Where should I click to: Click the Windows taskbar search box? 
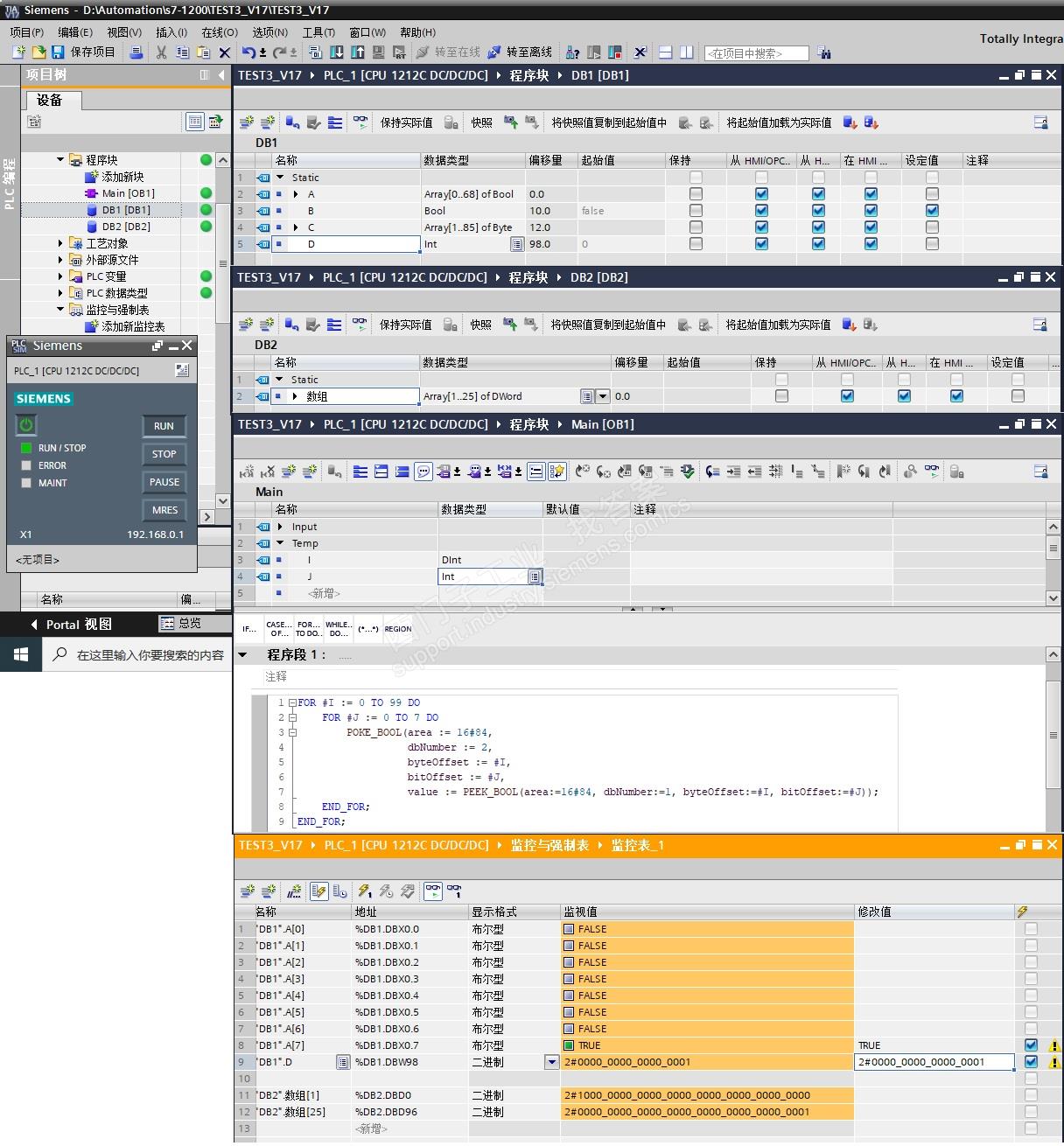[137, 654]
